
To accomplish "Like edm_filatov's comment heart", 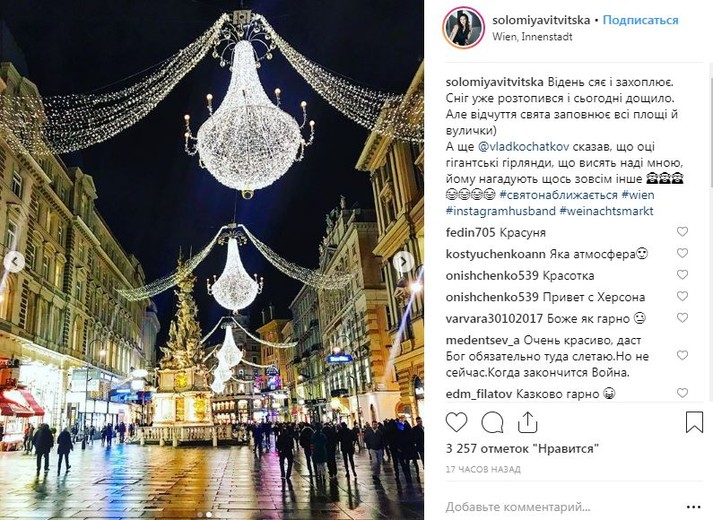I will point(682,393).
